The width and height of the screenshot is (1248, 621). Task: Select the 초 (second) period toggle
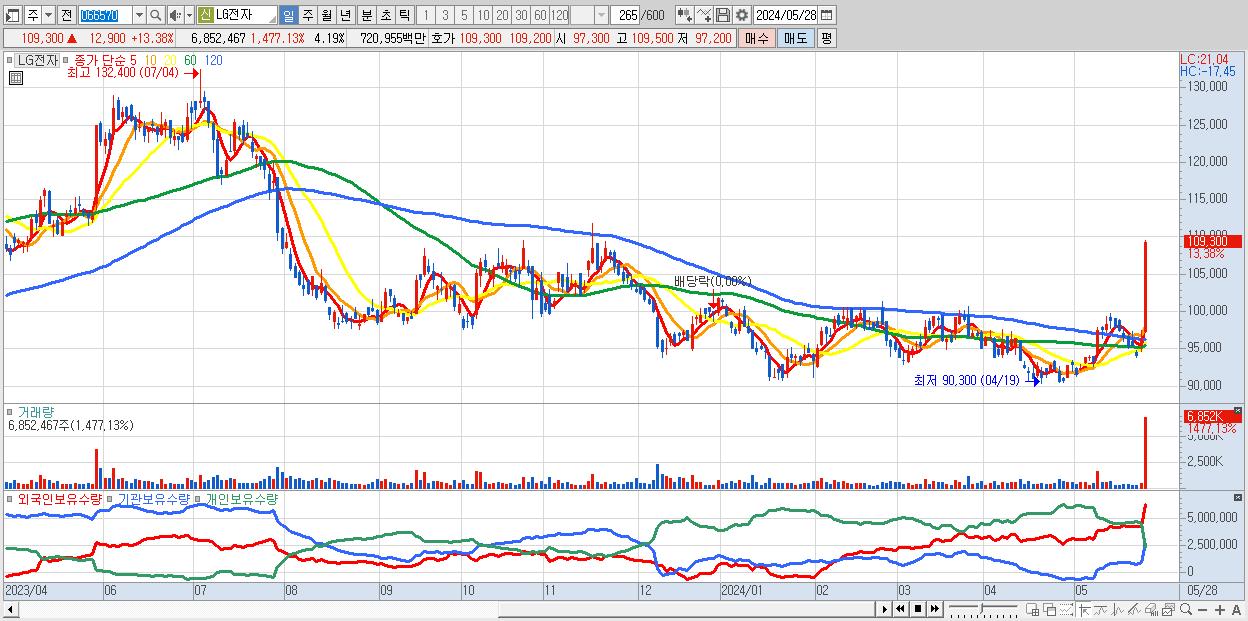[x=385, y=15]
